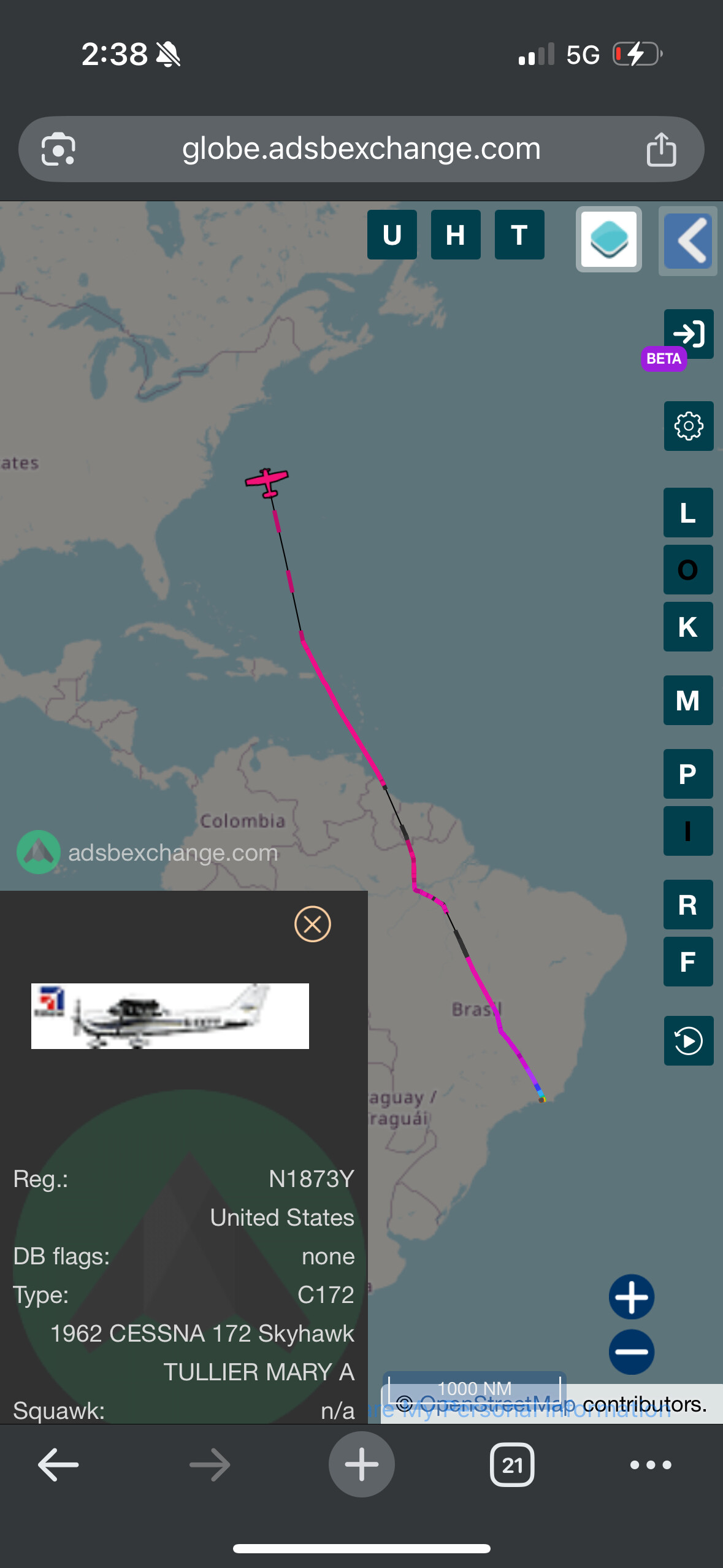Toggle the H button
723x1568 pixels.
click(x=456, y=235)
